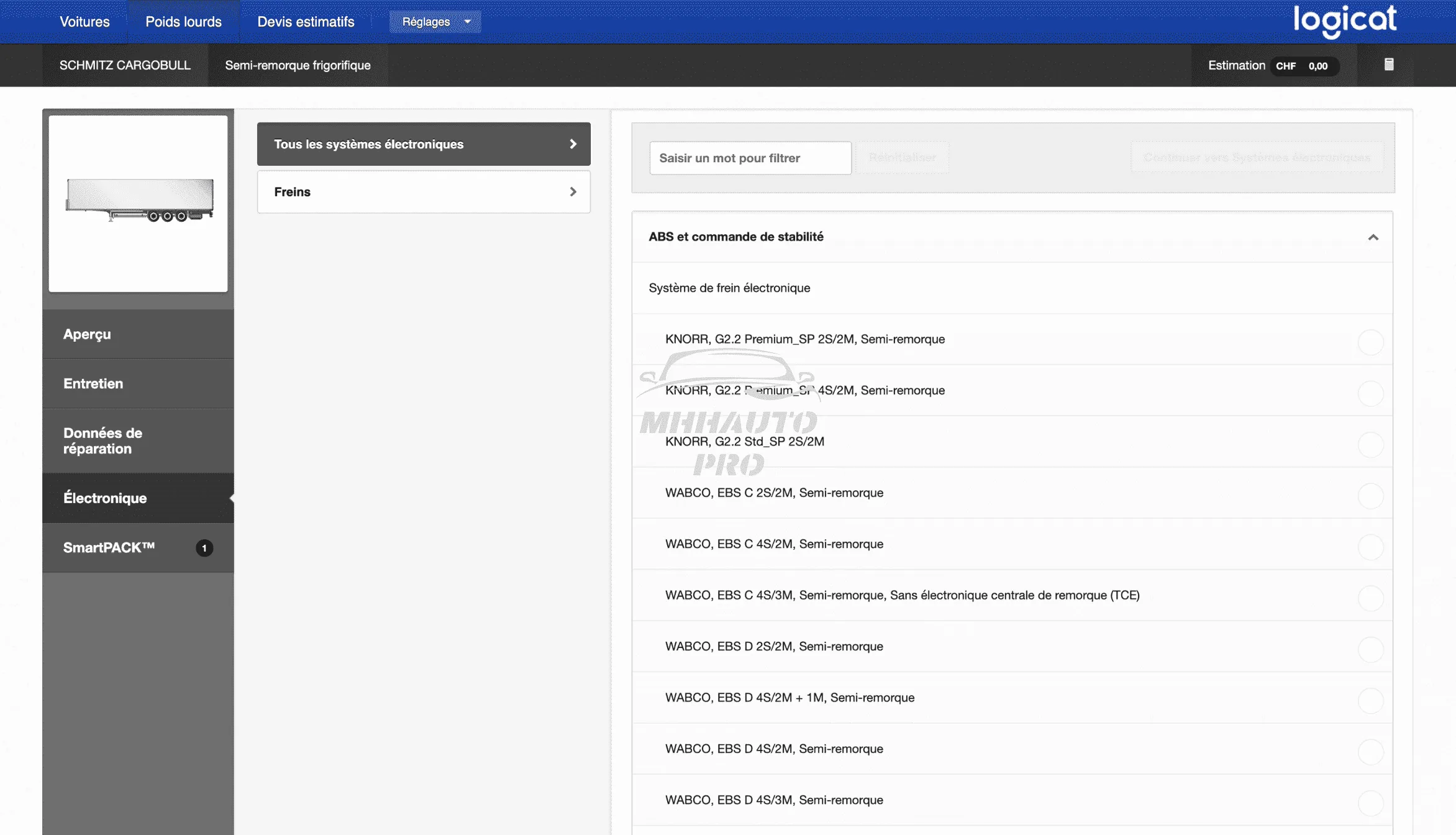Click the Réinitialiser button
1456x835 pixels.
[x=902, y=158]
